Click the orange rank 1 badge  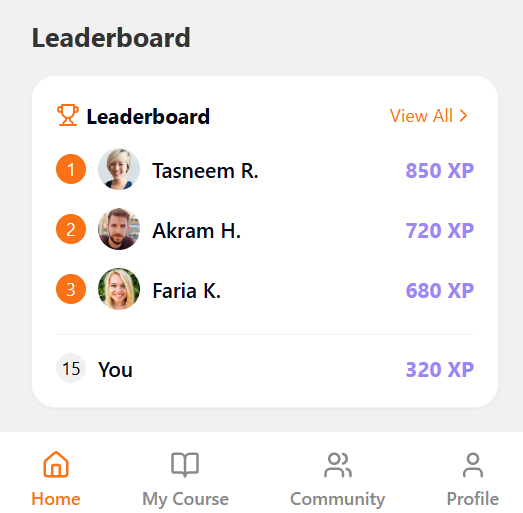[x=71, y=169]
